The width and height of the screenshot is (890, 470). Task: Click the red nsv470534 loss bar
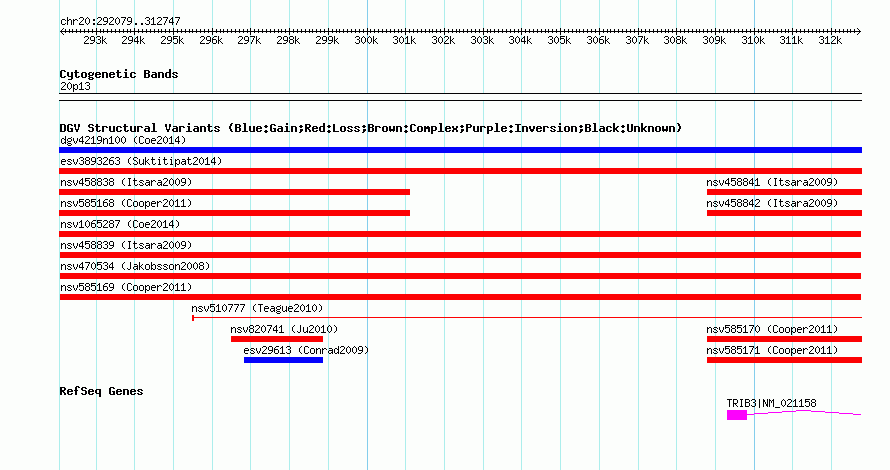click(460, 276)
